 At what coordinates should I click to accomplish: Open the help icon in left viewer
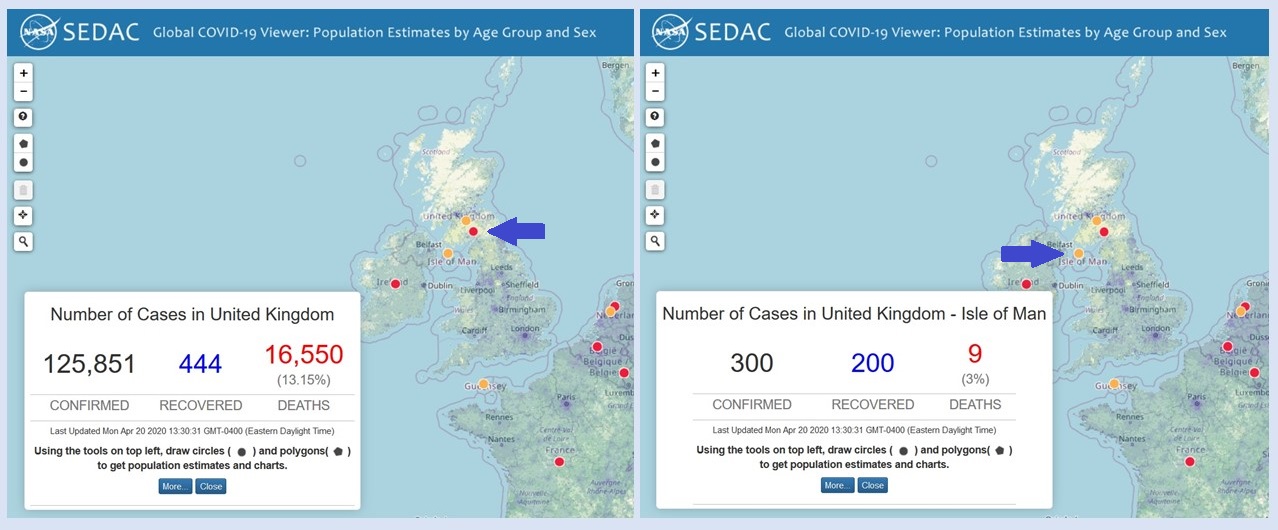24,117
